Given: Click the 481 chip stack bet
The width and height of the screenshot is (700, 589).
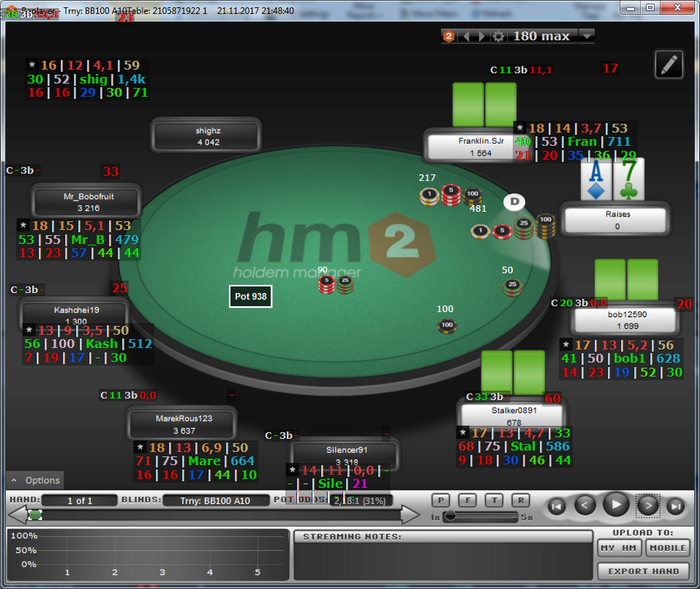Looking at the screenshot, I should point(513,228).
